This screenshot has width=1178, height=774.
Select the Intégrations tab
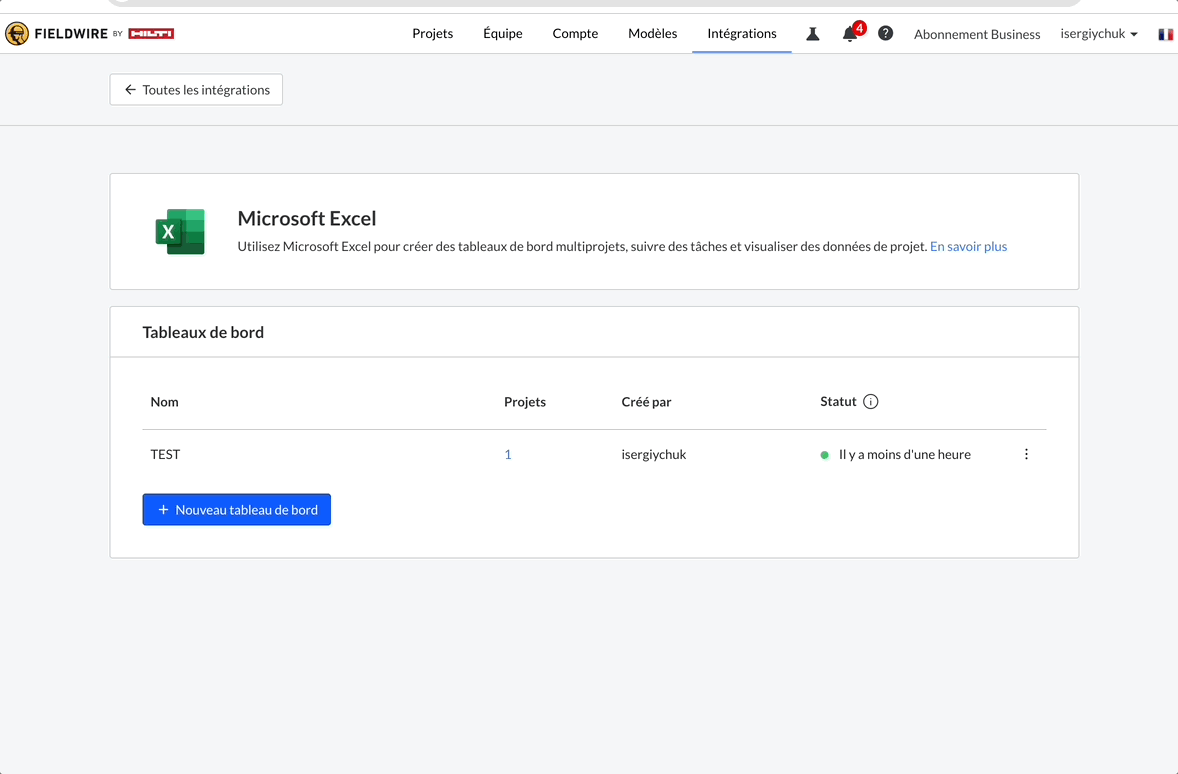coord(742,34)
